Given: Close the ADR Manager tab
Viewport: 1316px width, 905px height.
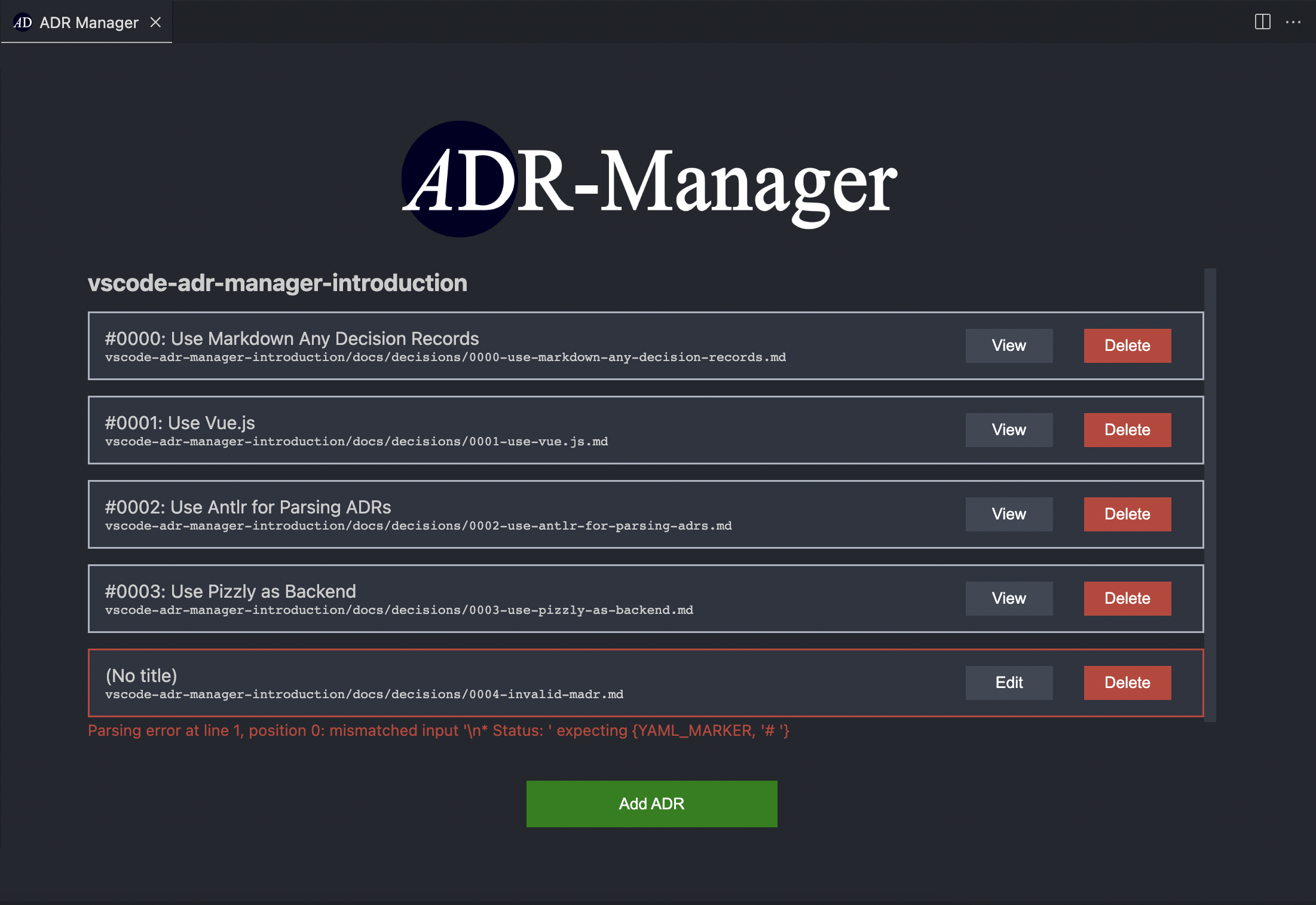Looking at the screenshot, I should [155, 22].
